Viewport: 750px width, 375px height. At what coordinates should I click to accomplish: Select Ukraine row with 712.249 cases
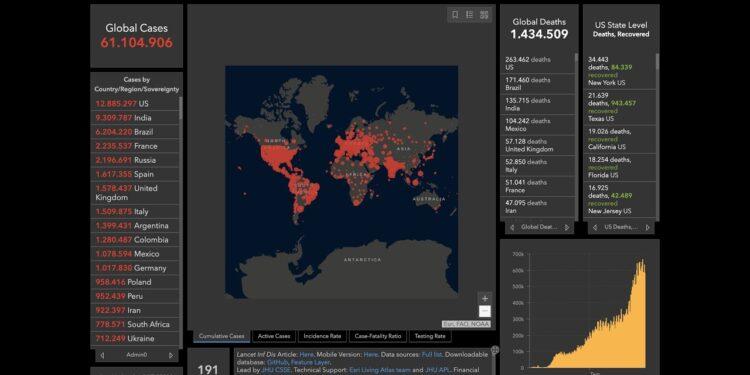135,339
